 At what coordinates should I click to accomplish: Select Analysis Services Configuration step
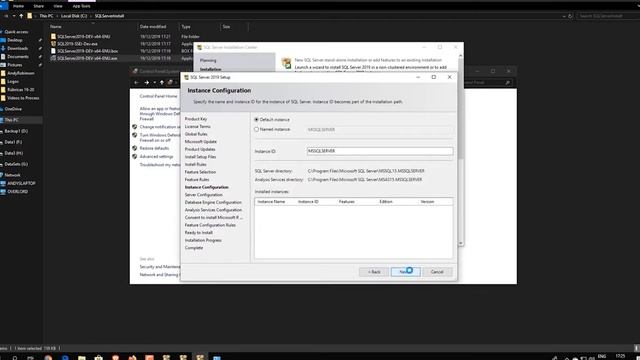tap(213, 210)
